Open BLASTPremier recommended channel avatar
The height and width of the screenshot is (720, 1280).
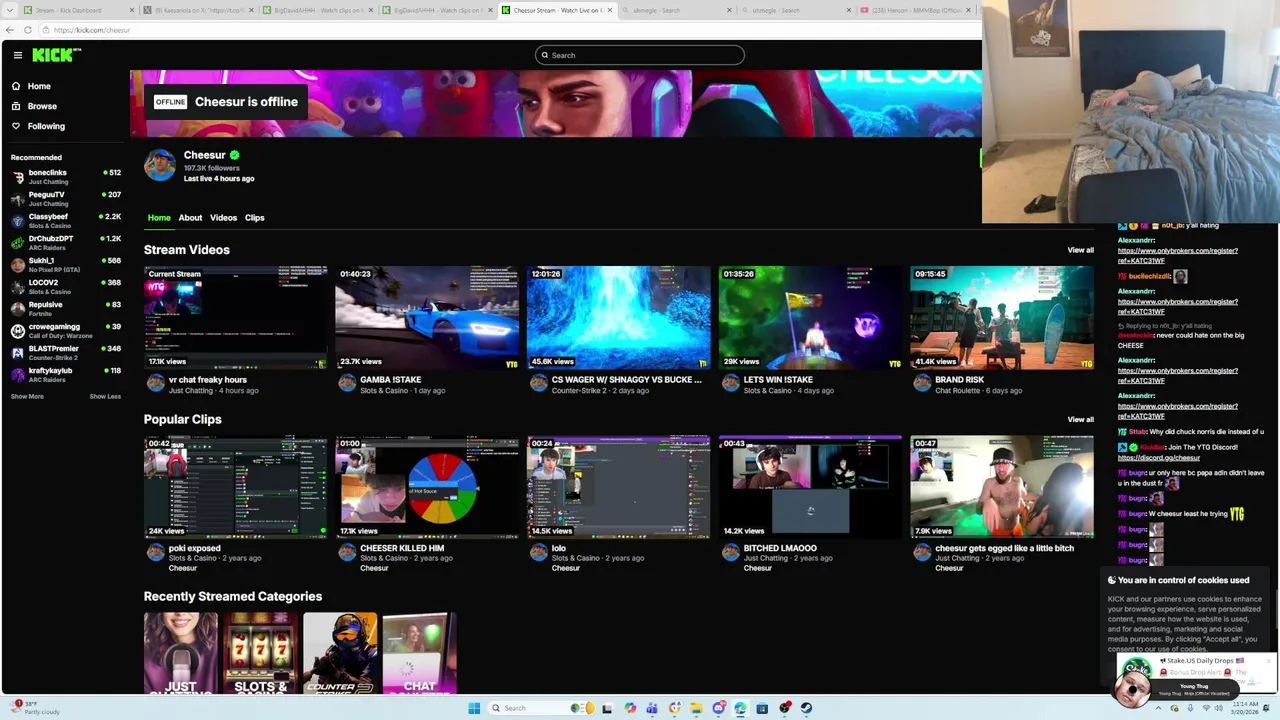click(x=18, y=353)
